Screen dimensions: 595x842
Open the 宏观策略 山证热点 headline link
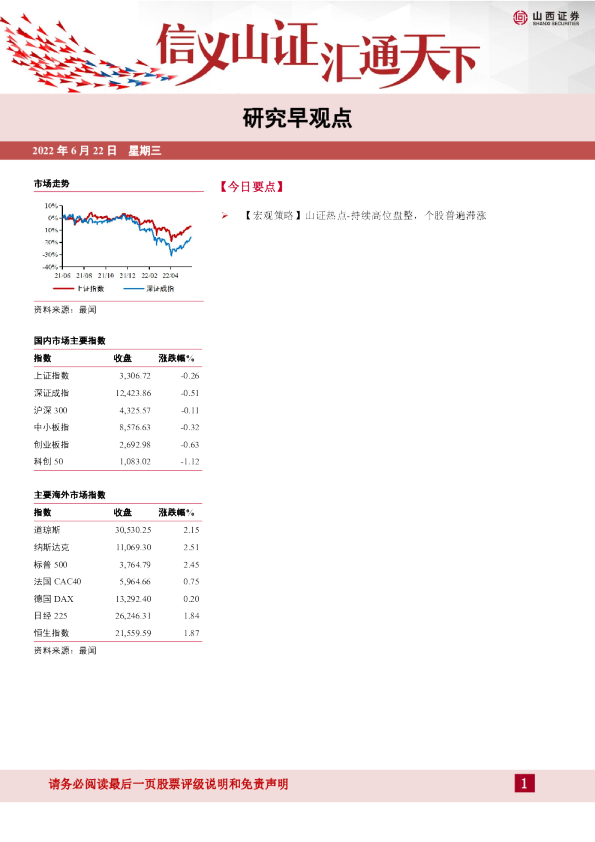[x=364, y=216]
